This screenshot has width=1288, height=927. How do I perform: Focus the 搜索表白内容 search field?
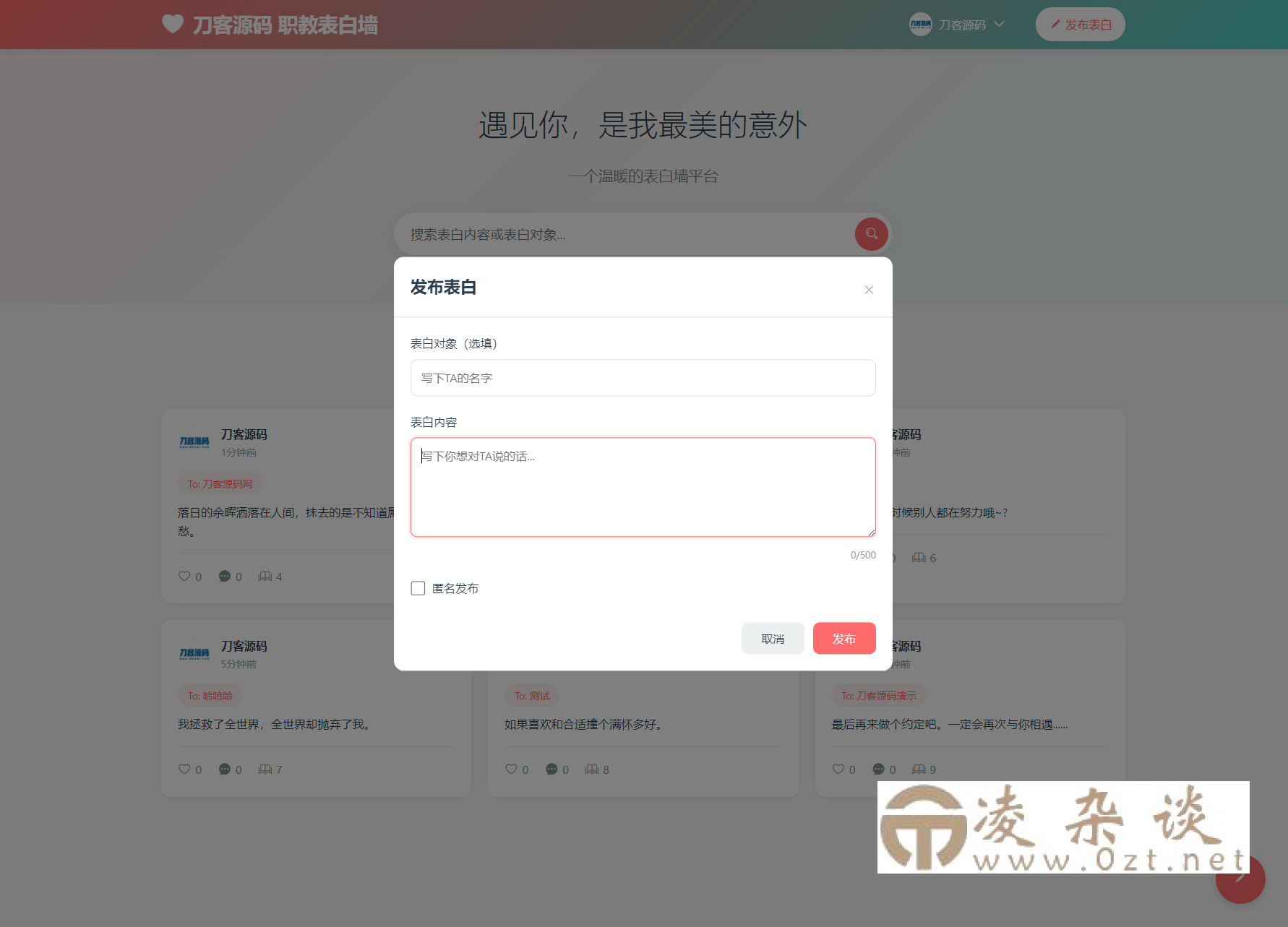point(625,234)
